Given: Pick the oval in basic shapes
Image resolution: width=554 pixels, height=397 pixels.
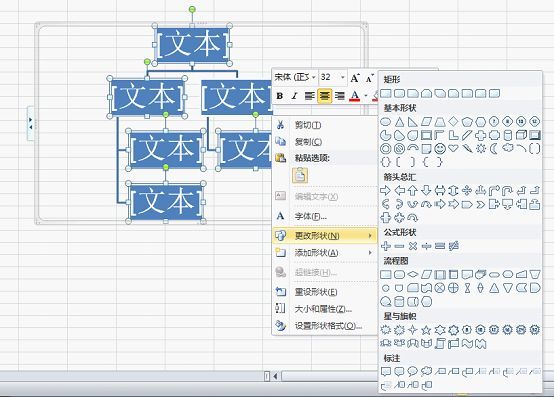Looking at the screenshot, I should point(385,122).
